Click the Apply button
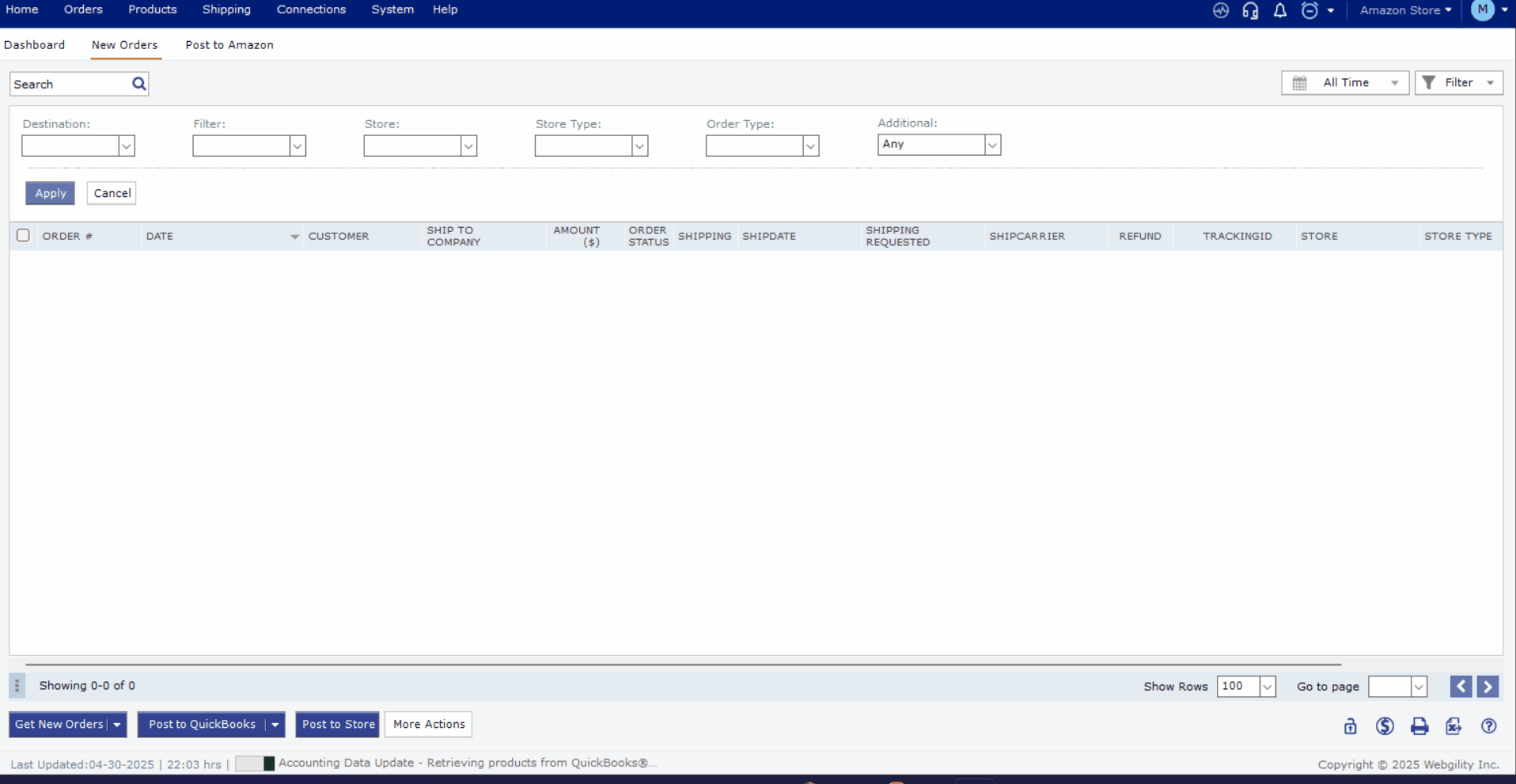 coord(50,193)
